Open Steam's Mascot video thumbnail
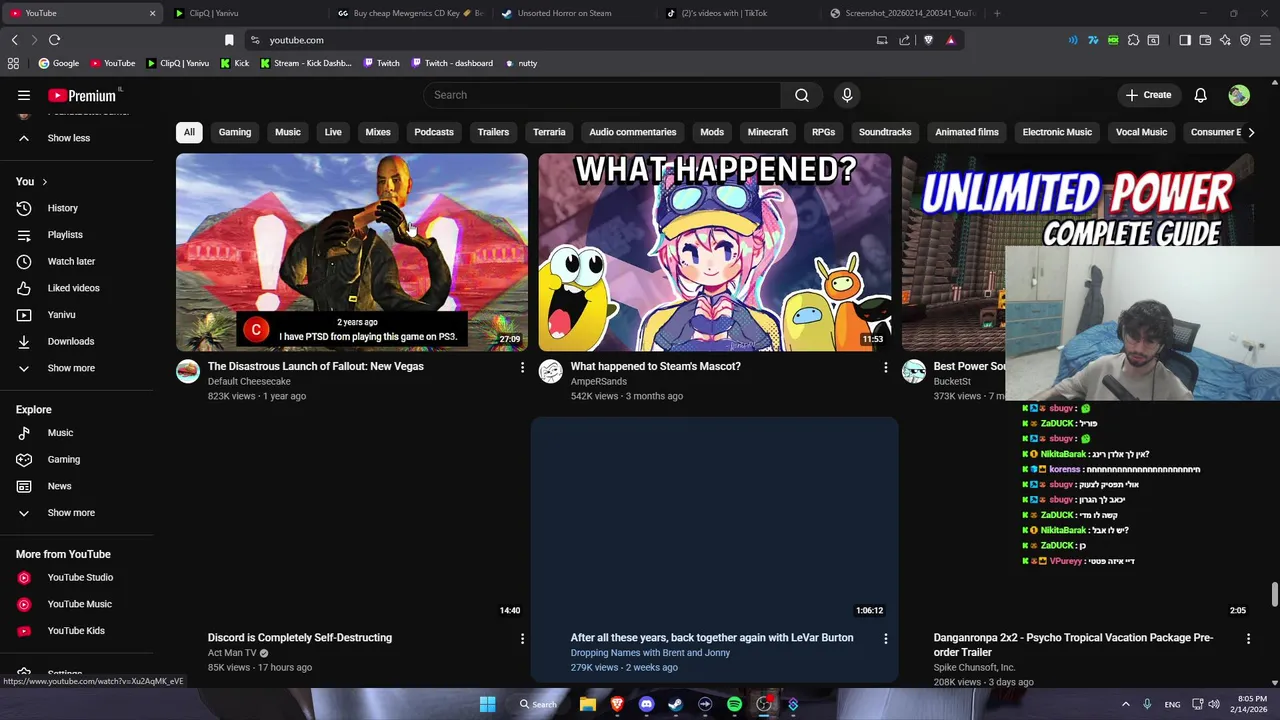 pyautogui.click(x=715, y=252)
